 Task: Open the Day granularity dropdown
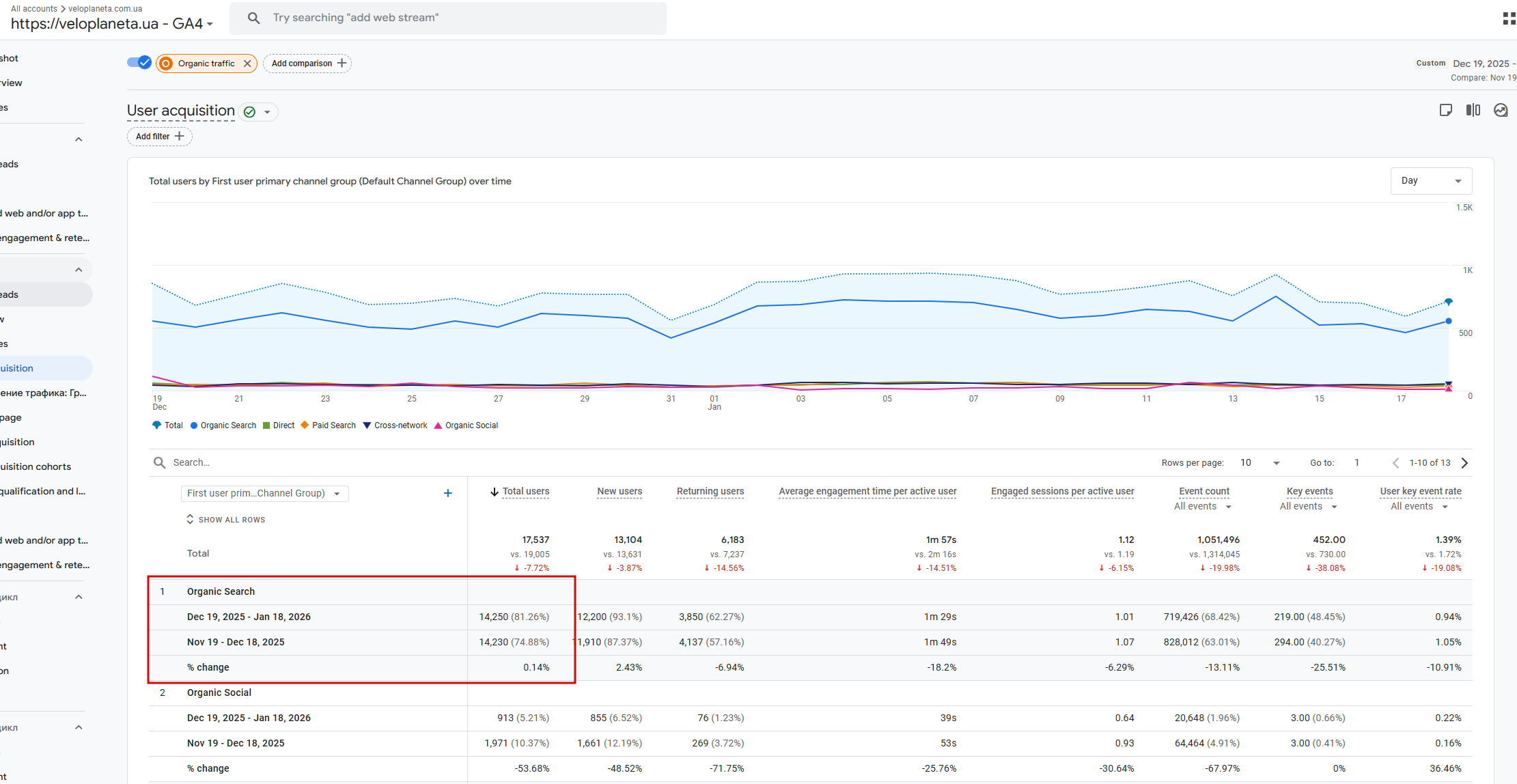tap(1430, 181)
